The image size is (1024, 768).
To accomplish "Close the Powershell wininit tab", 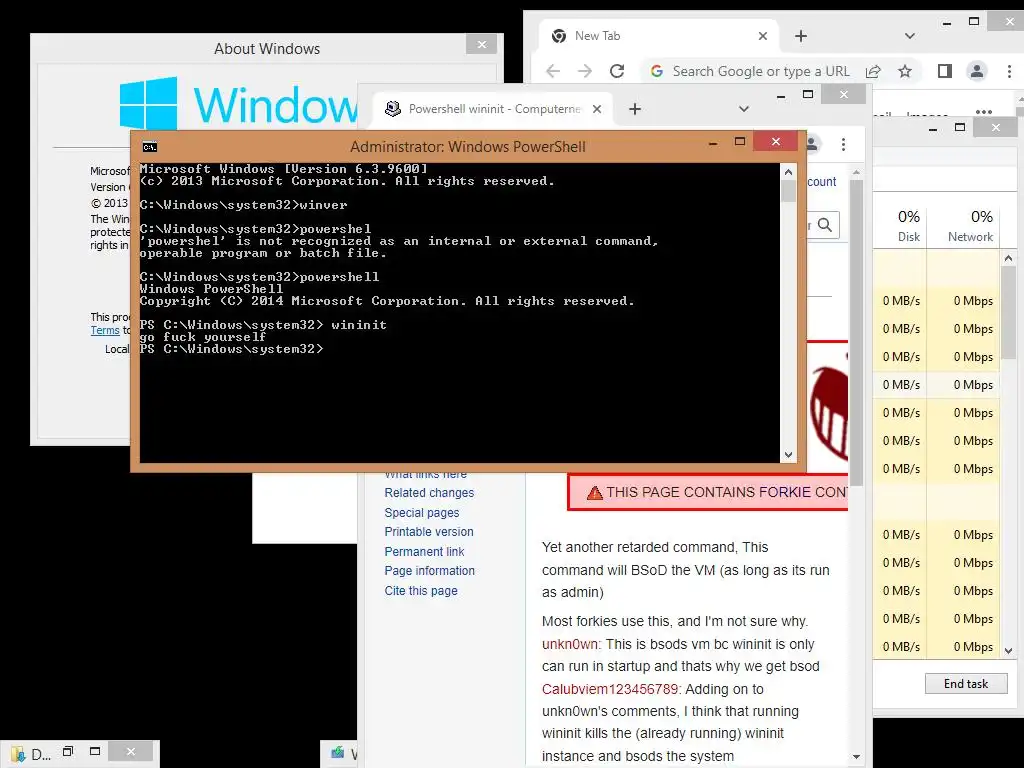I will point(597,109).
